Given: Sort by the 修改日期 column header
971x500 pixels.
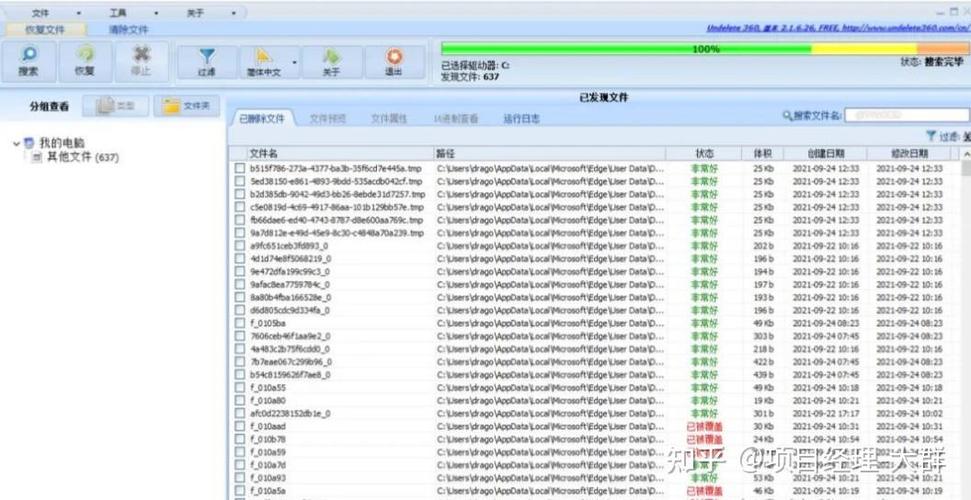Looking at the screenshot, I should [911, 153].
